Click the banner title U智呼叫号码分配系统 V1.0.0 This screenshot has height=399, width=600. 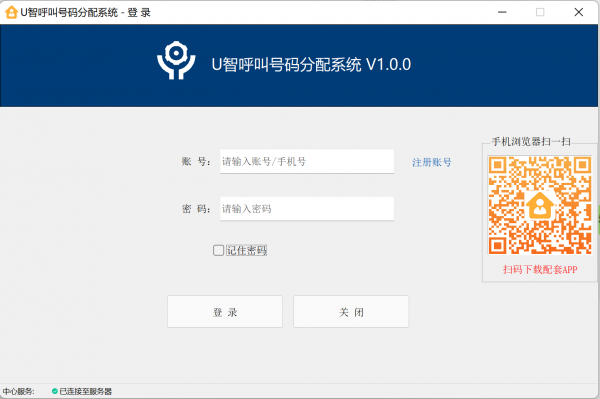(311, 64)
